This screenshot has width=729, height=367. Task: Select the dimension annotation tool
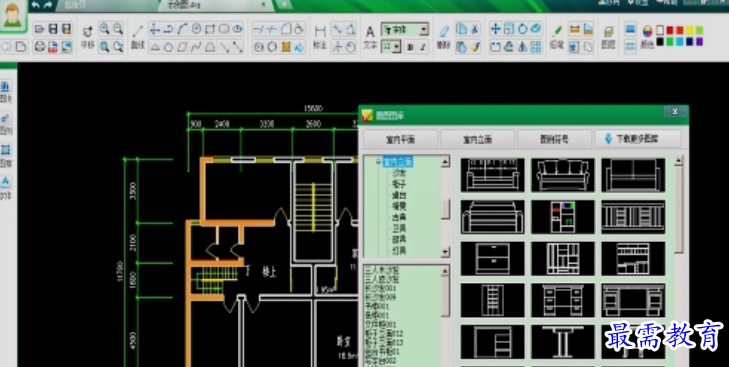(x=320, y=32)
